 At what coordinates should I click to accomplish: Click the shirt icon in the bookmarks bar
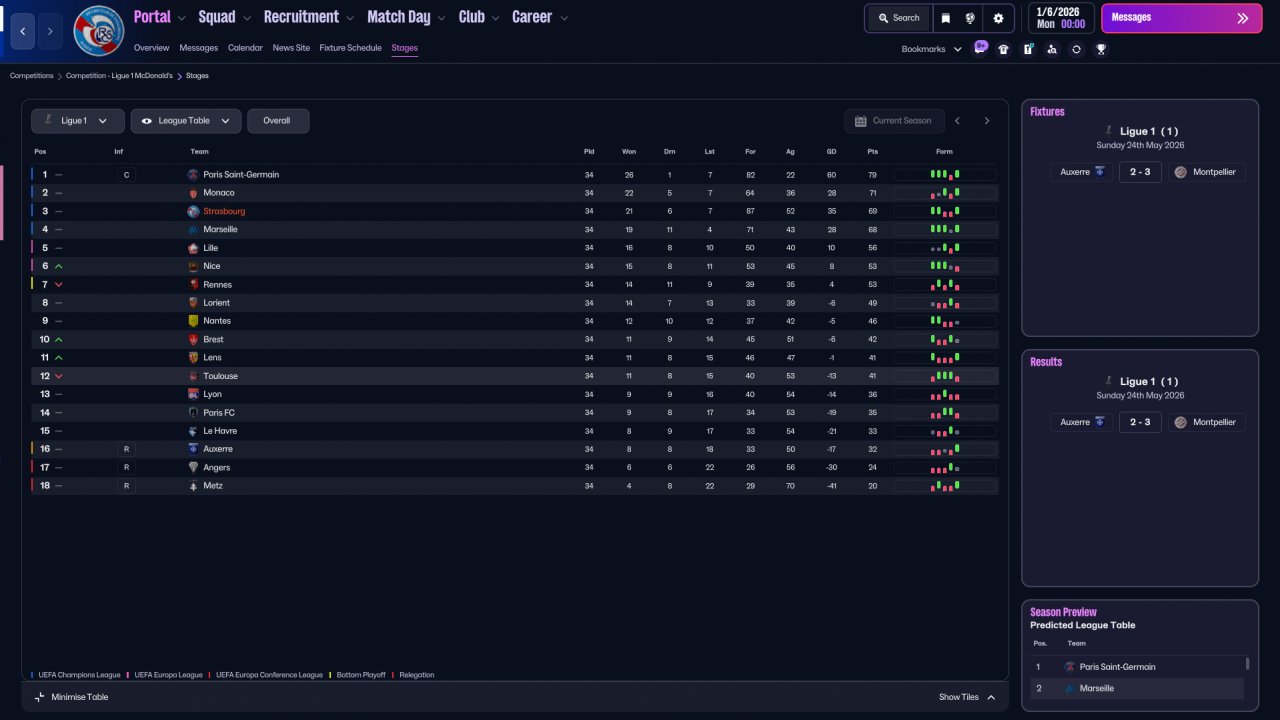[1004, 49]
